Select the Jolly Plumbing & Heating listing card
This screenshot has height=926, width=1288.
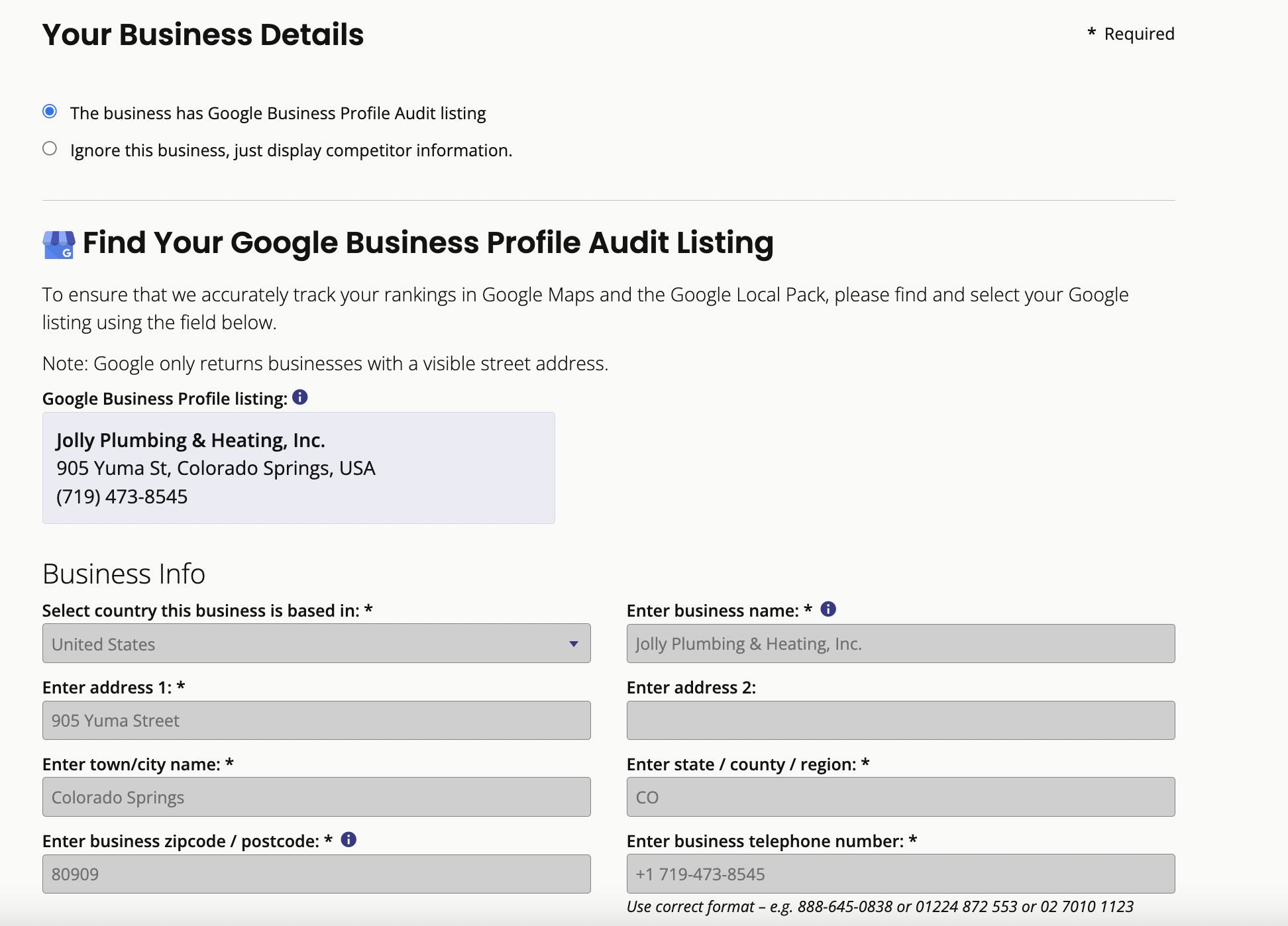299,468
